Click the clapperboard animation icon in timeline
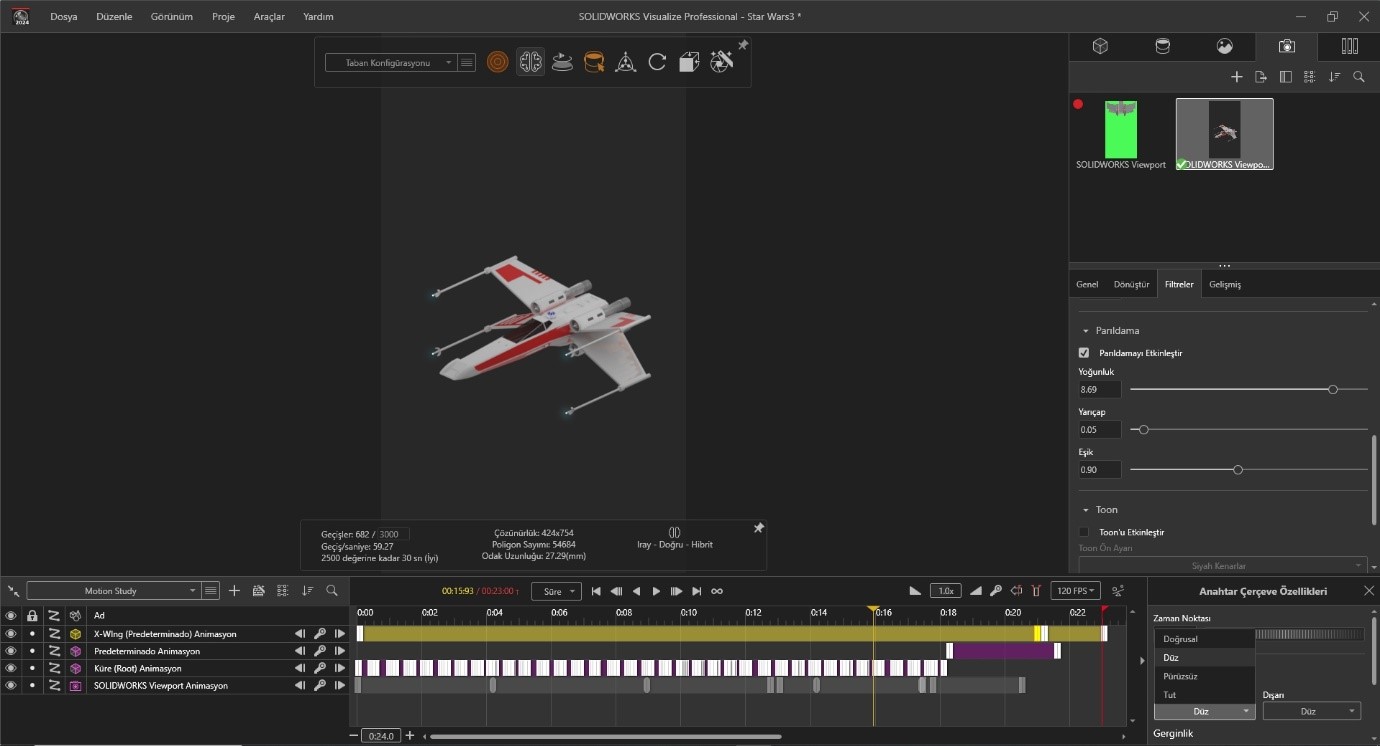The image size is (1380, 746). click(259, 591)
